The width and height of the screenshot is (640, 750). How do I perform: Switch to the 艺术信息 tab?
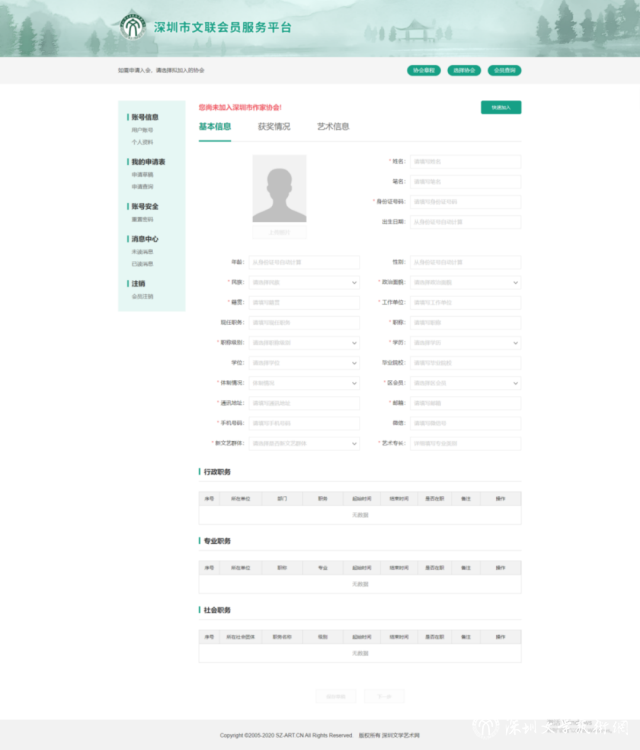point(333,127)
